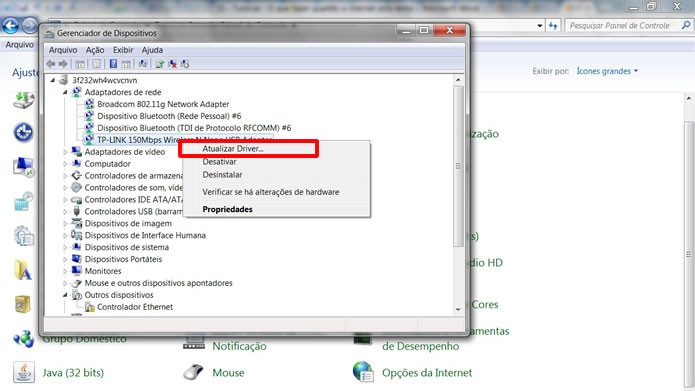
Task: Expand the Dispositivos de imagem node
Action: 65,223
